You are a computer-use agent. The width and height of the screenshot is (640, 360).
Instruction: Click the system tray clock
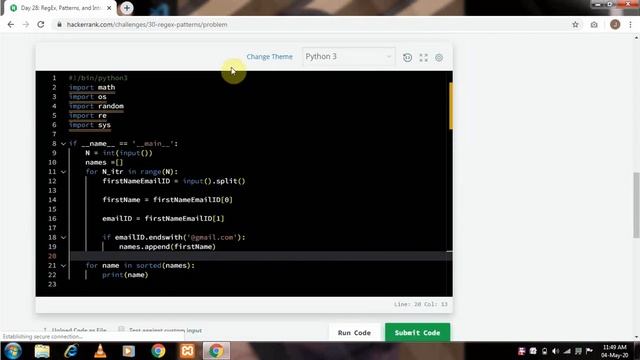click(614, 351)
